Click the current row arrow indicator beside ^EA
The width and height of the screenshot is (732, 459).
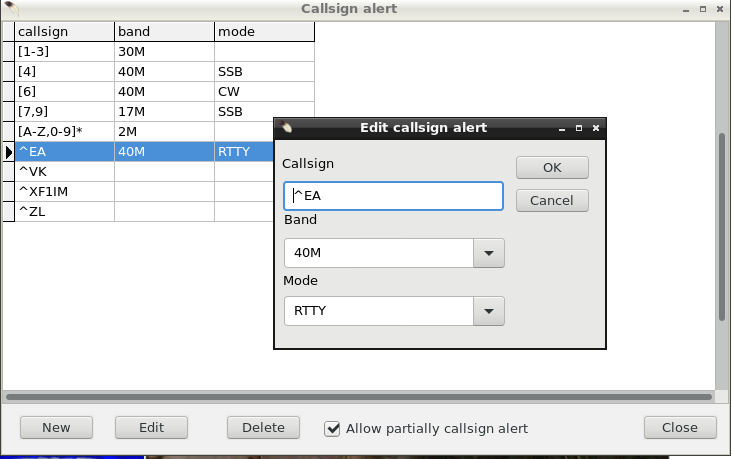tap(8, 152)
